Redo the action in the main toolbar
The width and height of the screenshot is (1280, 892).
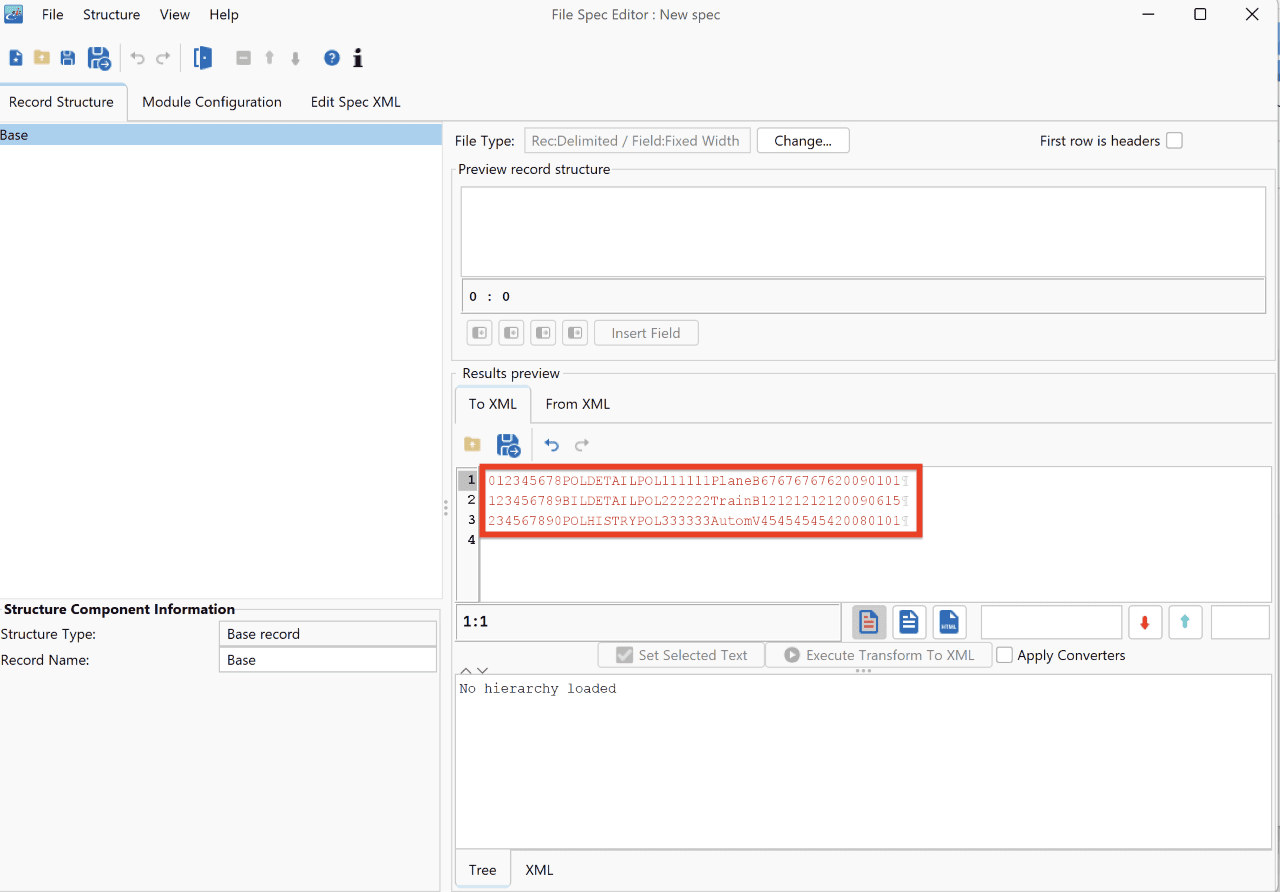coord(163,58)
